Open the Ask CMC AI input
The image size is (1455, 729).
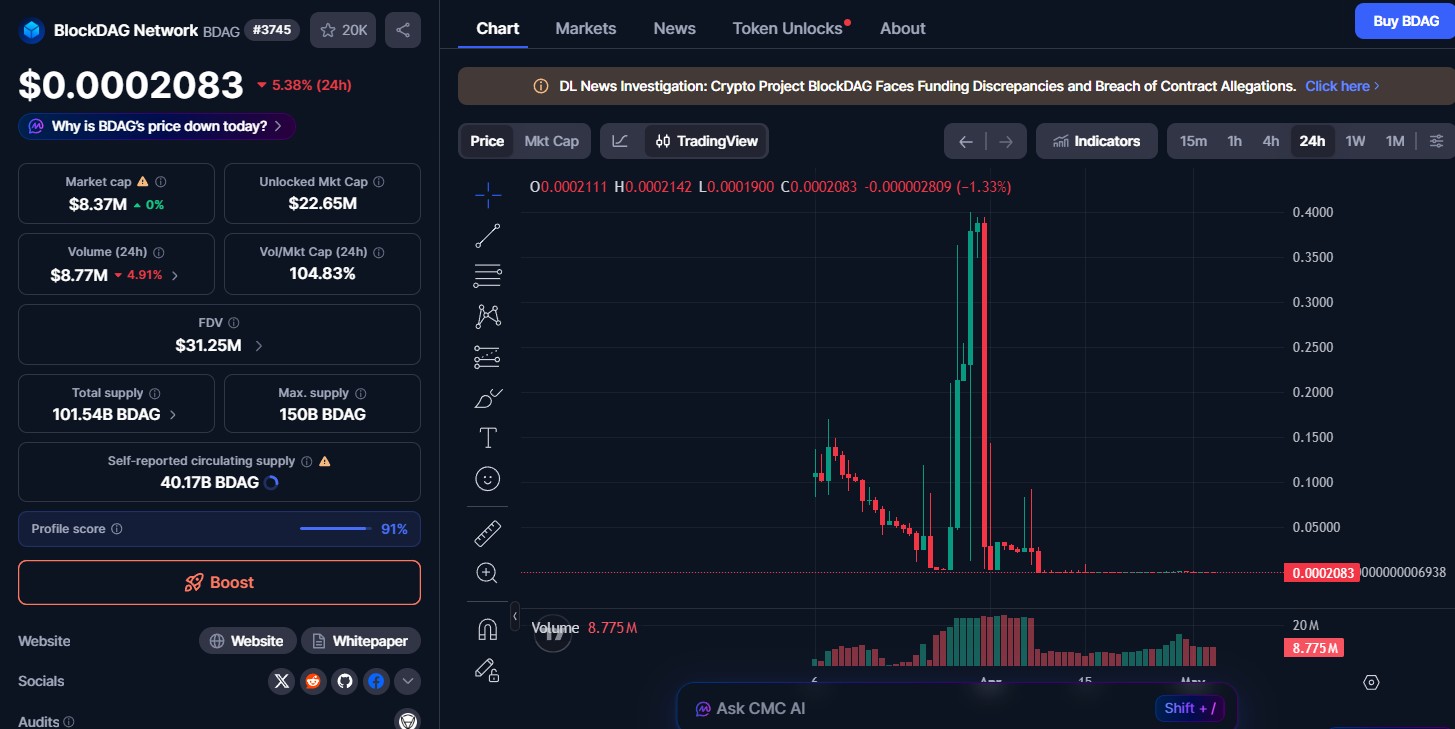tap(957, 708)
